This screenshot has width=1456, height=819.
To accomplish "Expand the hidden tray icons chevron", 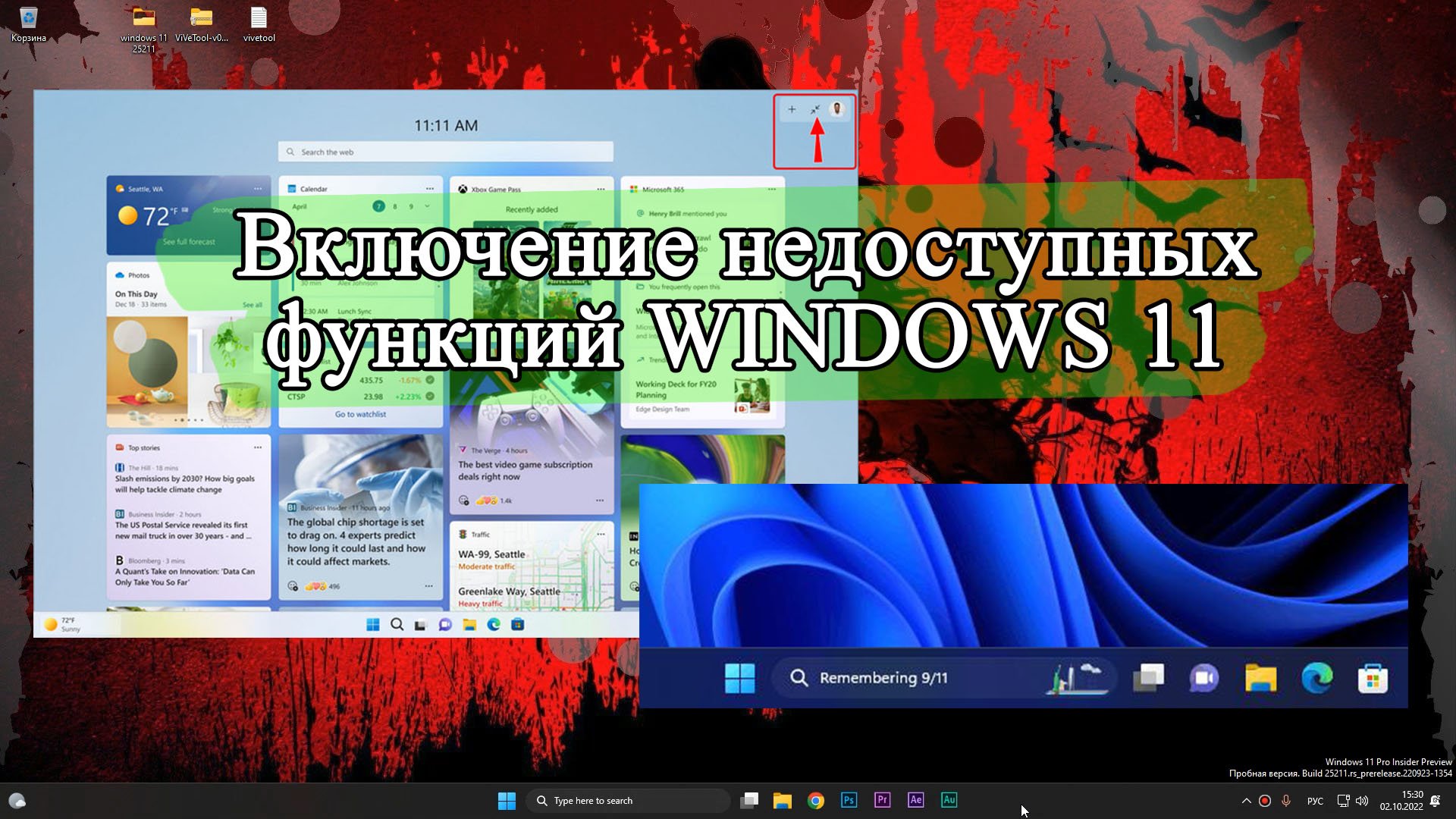I will click(x=1246, y=801).
